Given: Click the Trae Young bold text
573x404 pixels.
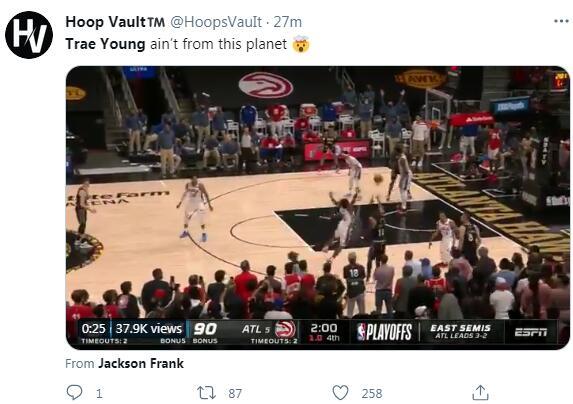Looking at the screenshot, I should (105, 44).
